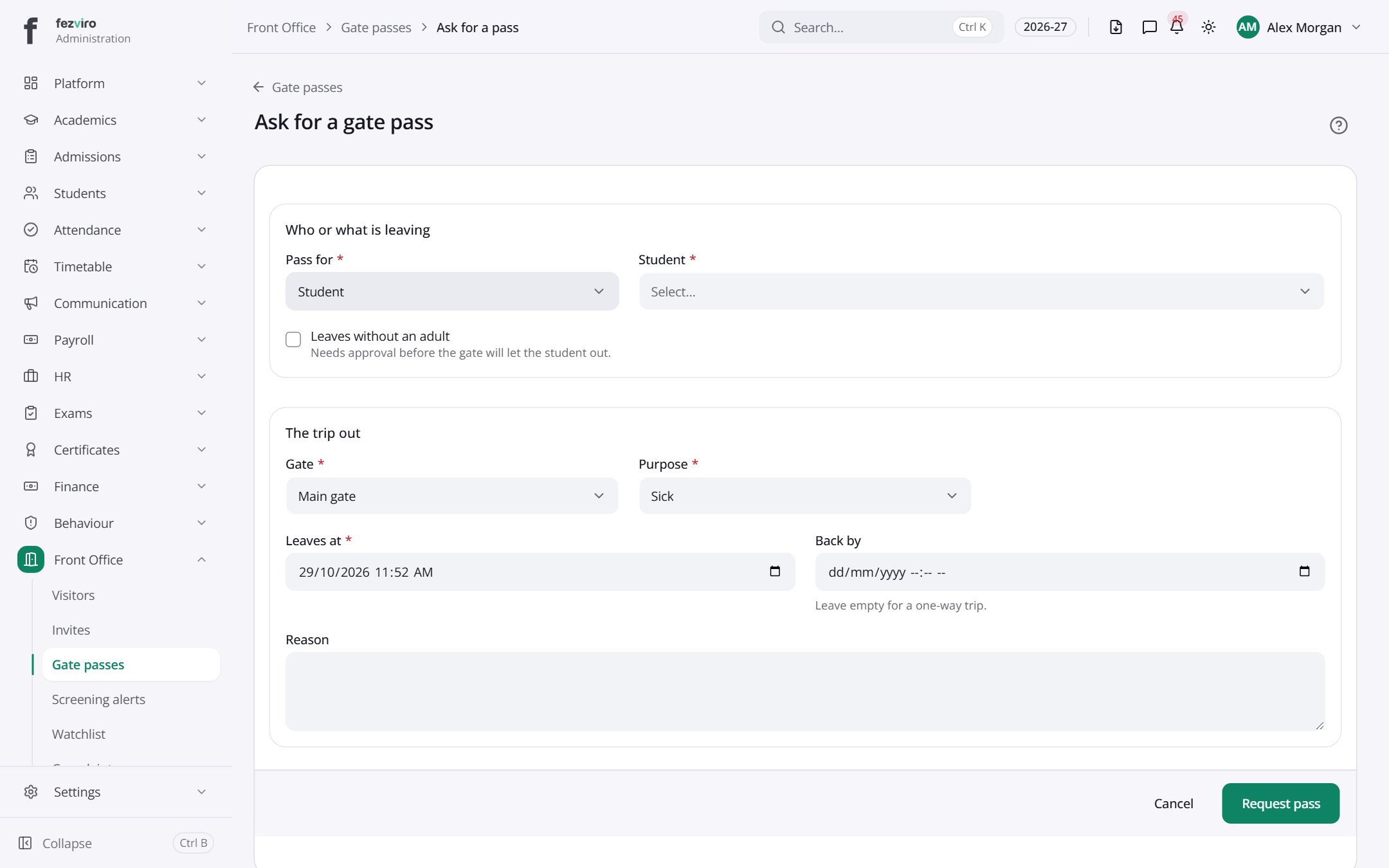
Task: Open the chat messages icon
Action: [x=1149, y=27]
